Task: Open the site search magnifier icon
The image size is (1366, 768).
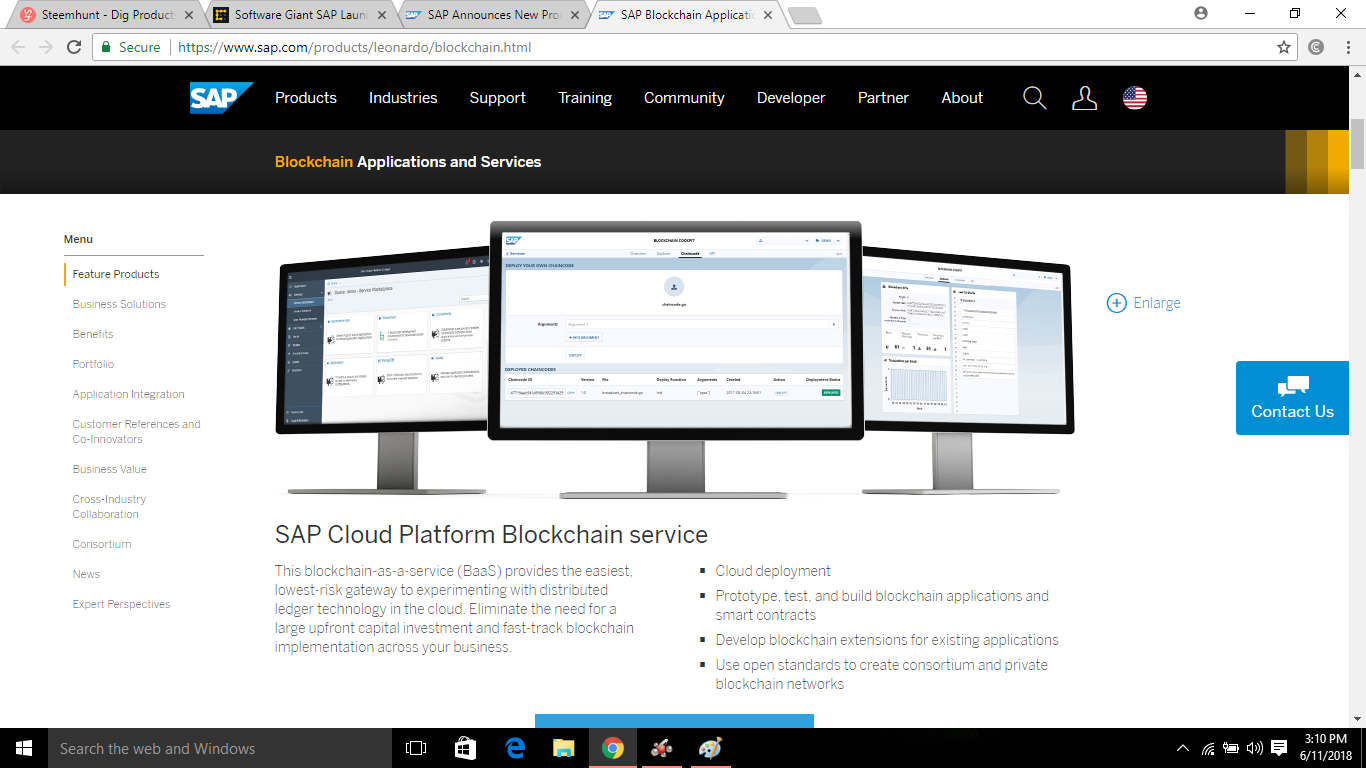Action: [x=1035, y=98]
